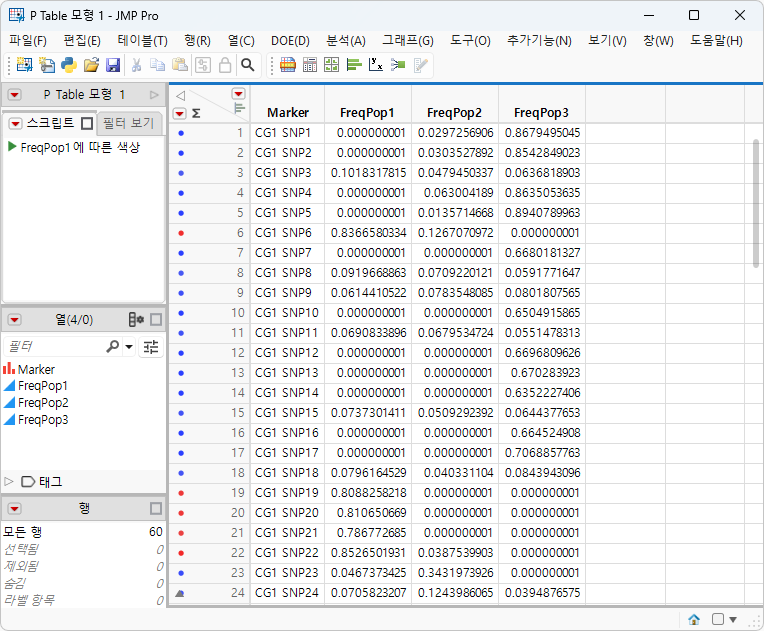Click the tag icon beside 태그
Image resolution: width=764 pixels, height=631 pixels.
(28, 482)
